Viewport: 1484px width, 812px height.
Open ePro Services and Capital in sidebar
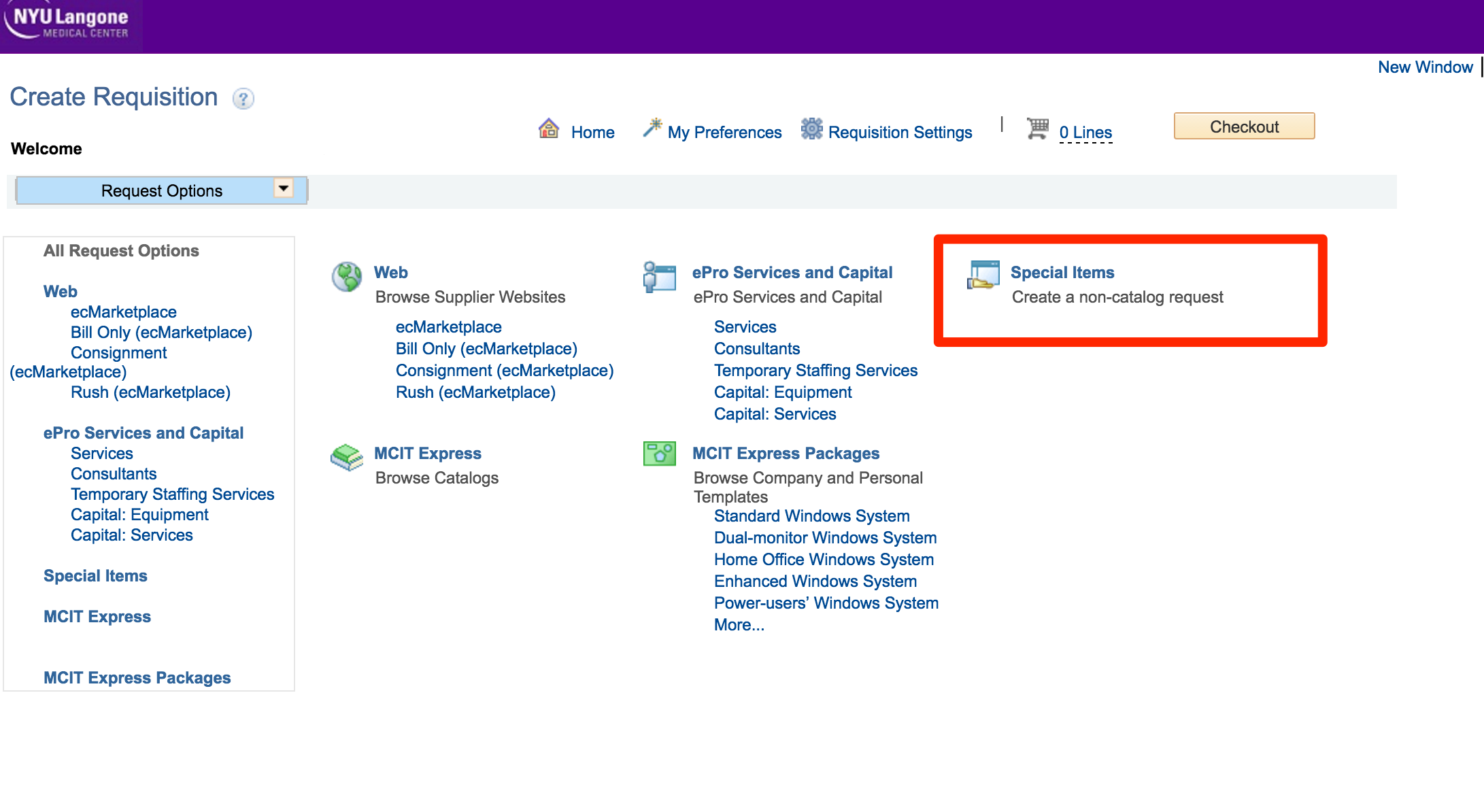pyautogui.click(x=144, y=433)
